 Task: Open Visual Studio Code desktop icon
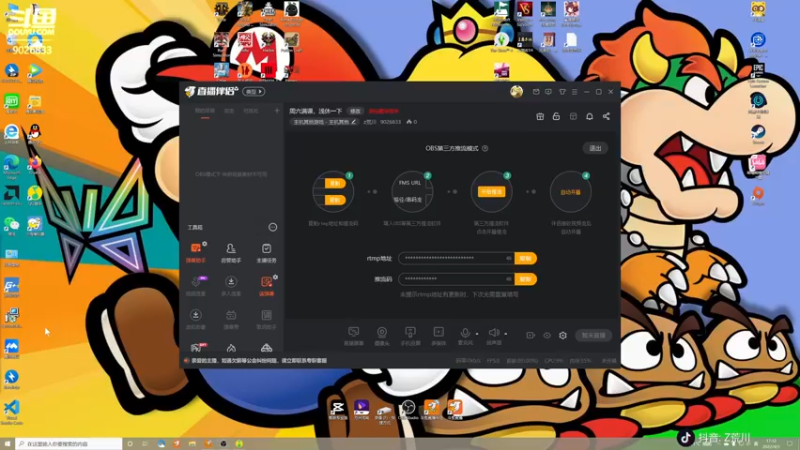(x=12, y=412)
